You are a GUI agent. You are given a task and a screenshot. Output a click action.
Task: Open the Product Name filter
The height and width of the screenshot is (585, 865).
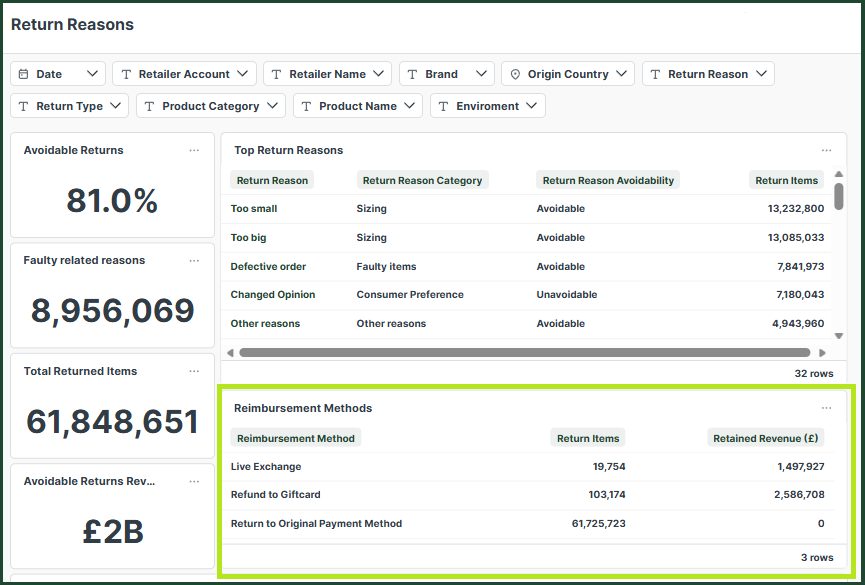357,106
